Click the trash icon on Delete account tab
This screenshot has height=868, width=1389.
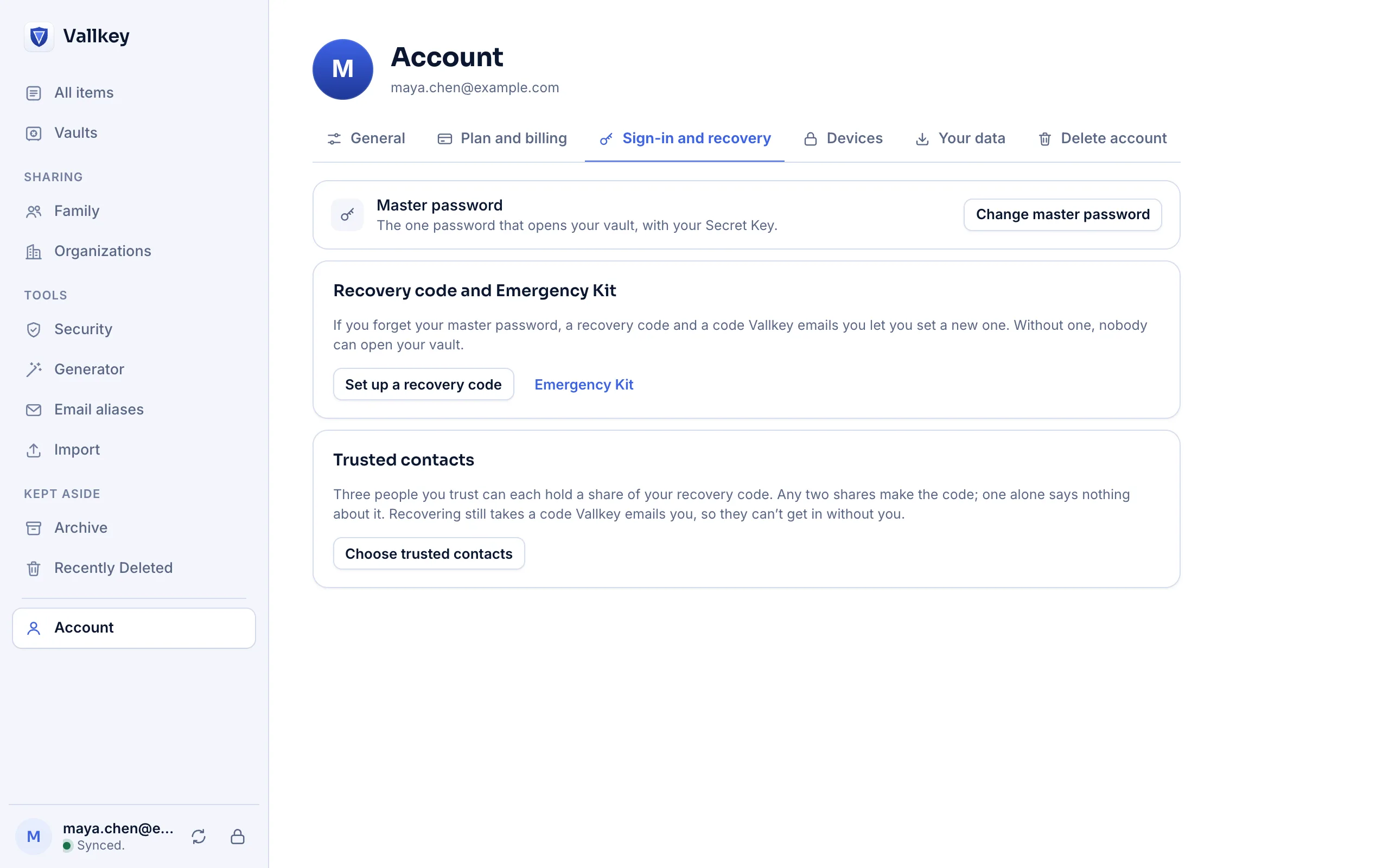1044,139
